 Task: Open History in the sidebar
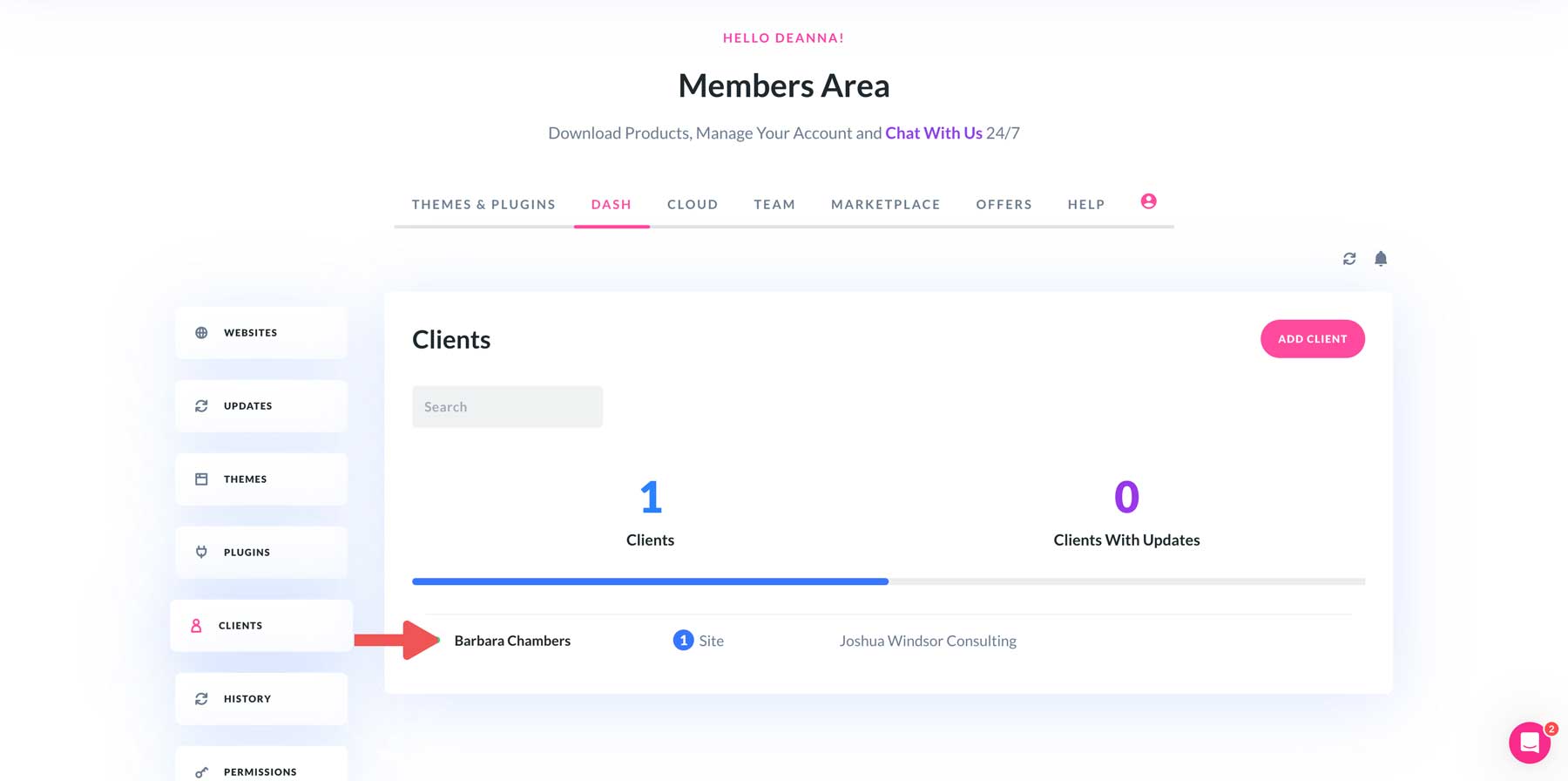pos(261,699)
